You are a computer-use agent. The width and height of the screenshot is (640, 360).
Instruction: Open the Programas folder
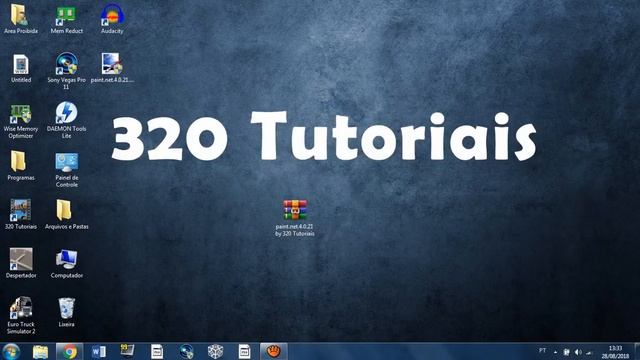point(18,161)
